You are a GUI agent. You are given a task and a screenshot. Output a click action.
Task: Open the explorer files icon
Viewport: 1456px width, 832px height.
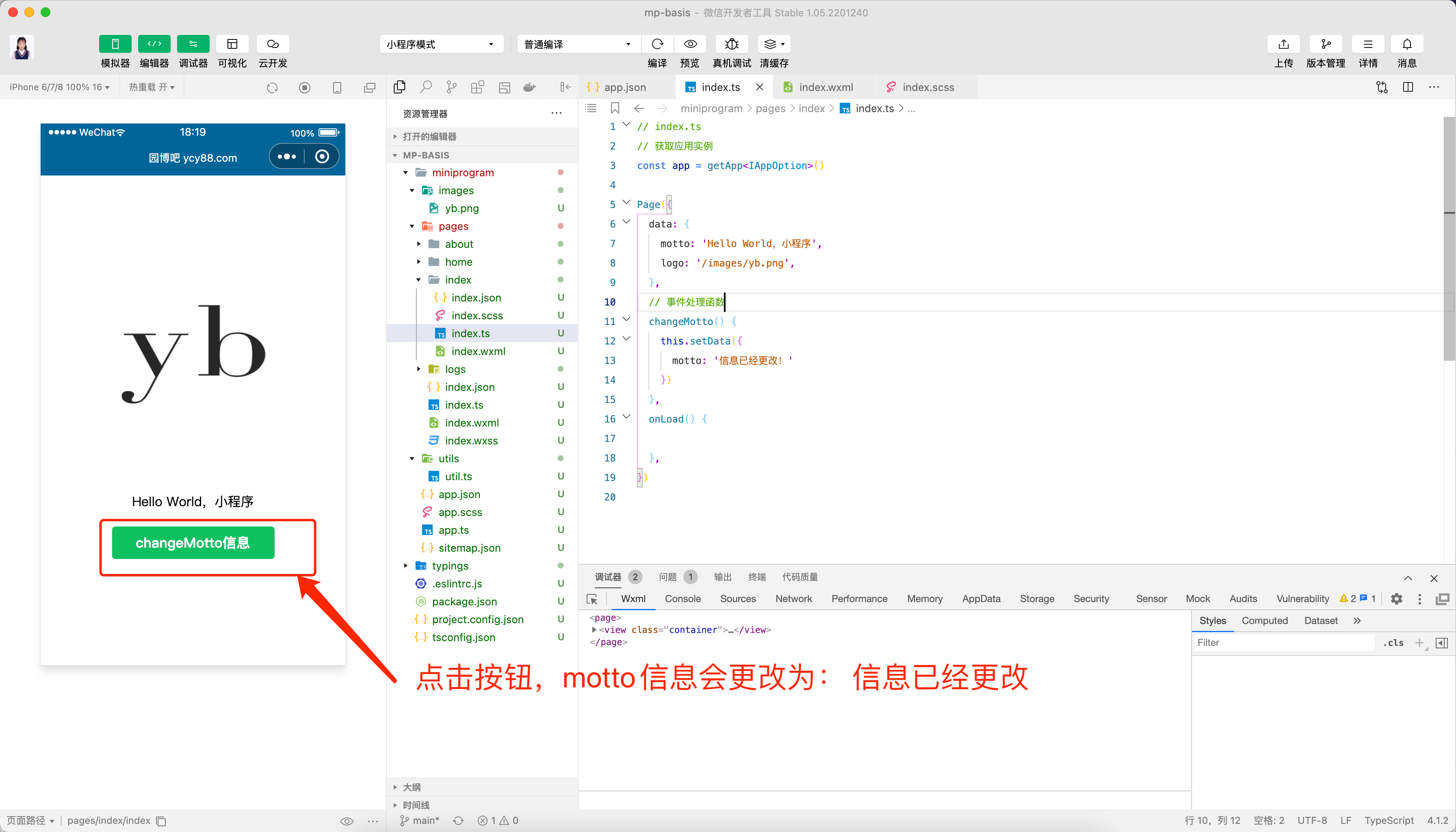(399, 87)
